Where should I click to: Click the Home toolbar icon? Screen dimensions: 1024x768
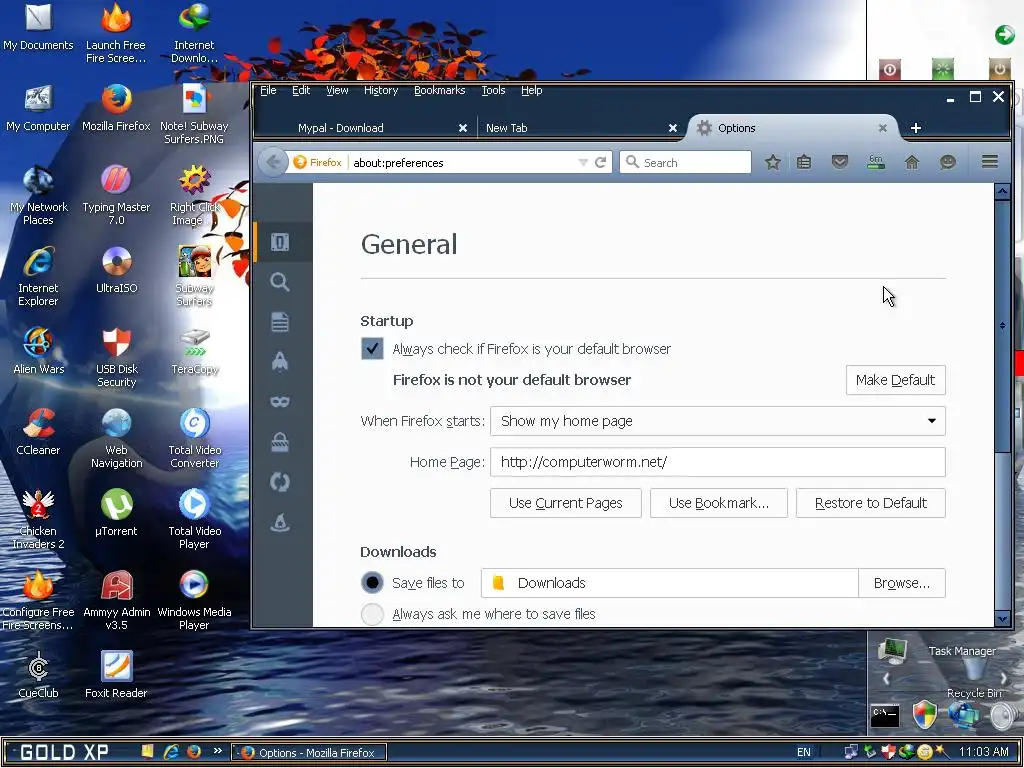click(x=912, y=163)
